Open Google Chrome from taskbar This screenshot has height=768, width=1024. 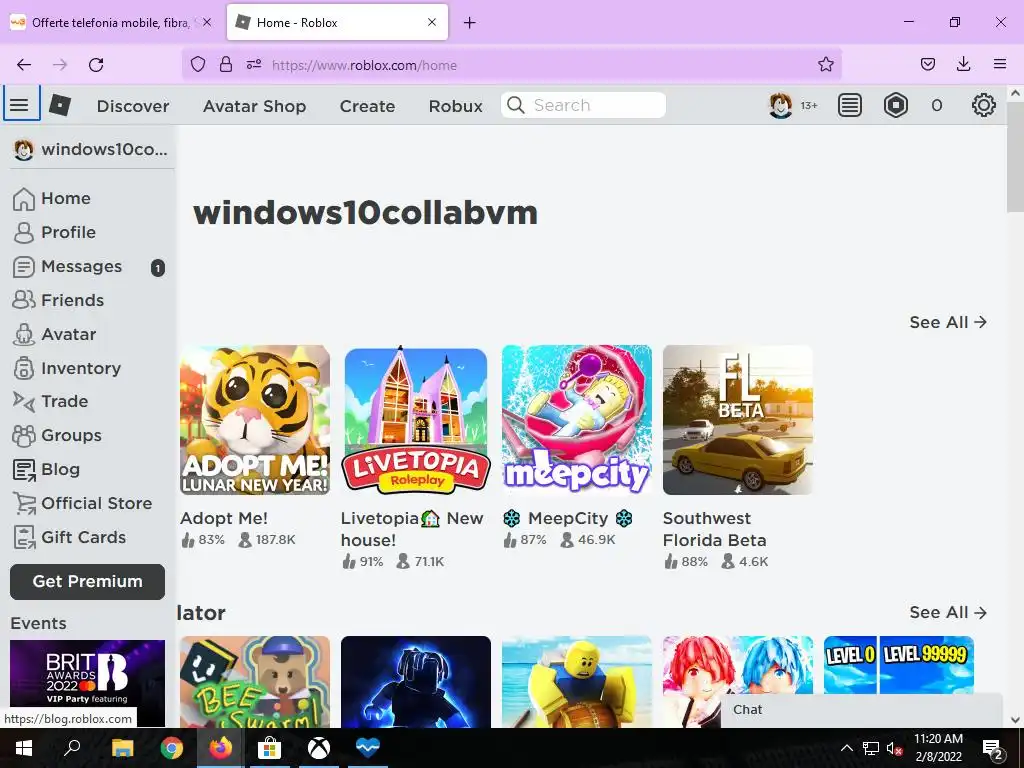[172, 748]
